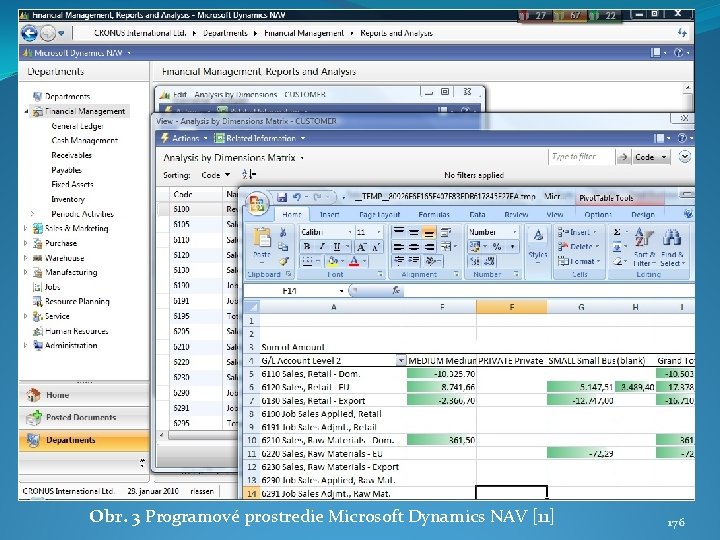Open the PivotTable Options tab
This screenshot has width=720, height=540.
(598, 214)
